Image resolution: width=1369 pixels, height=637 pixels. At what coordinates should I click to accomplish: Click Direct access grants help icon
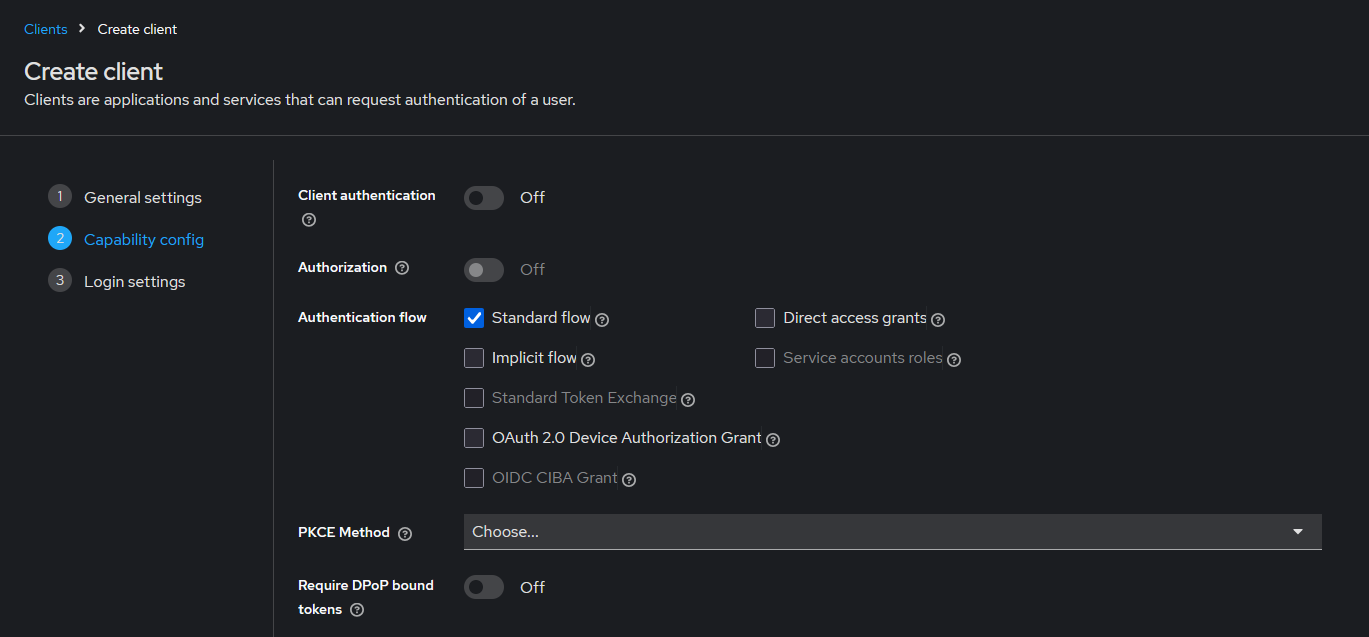(x=938, y=320)
